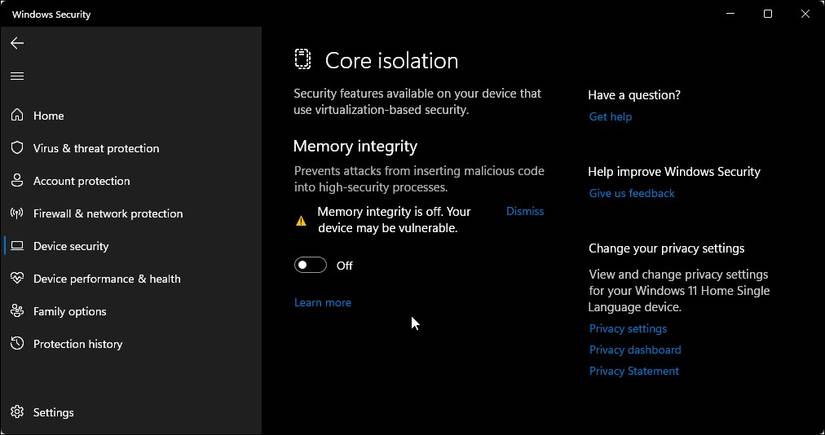The width and height of the screenshot is (825, 435).
Task: Open the Privacy dashboard link
Action: point(635,350)
